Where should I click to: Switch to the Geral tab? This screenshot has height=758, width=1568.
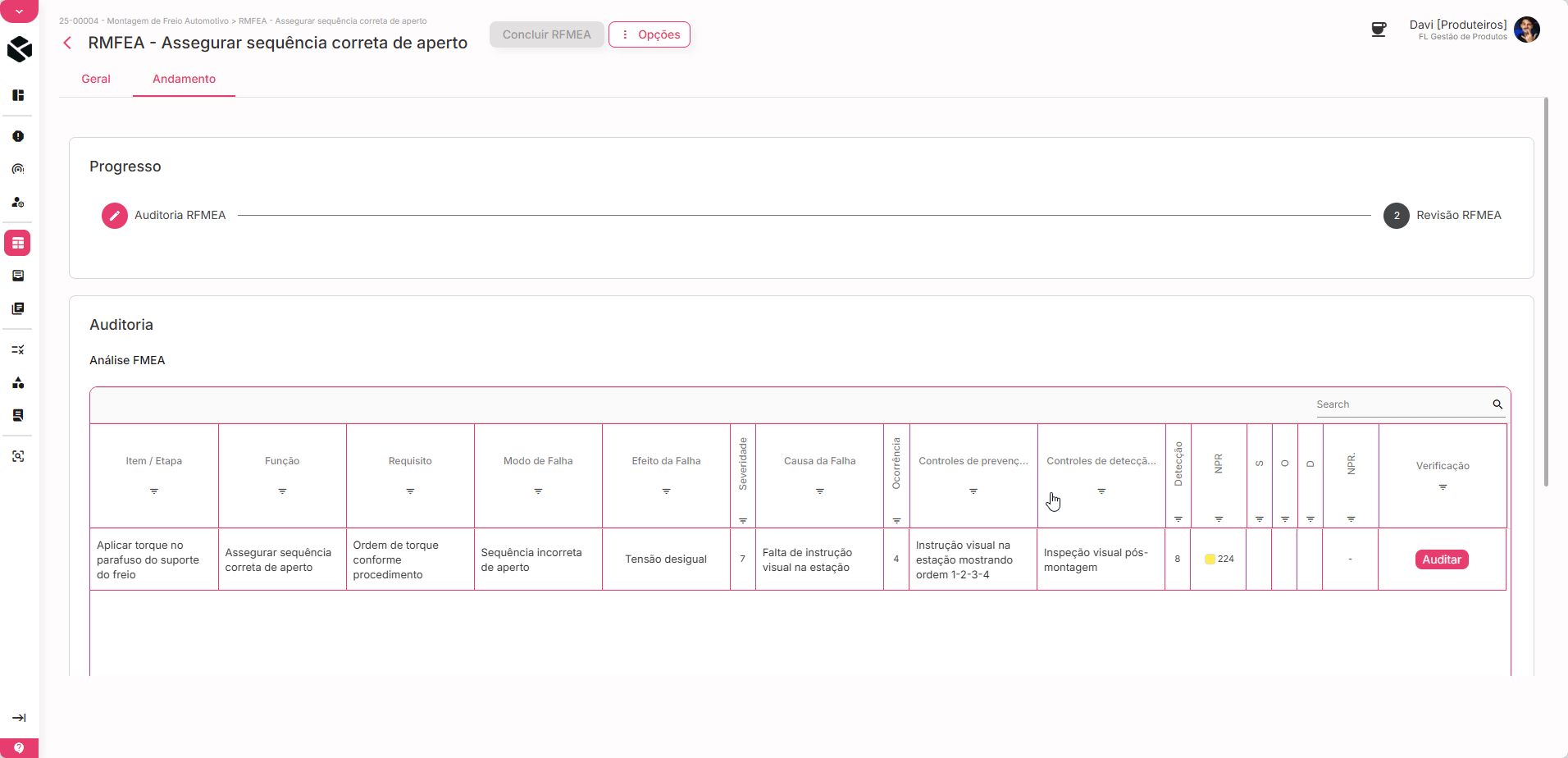(x=96, y=79)
